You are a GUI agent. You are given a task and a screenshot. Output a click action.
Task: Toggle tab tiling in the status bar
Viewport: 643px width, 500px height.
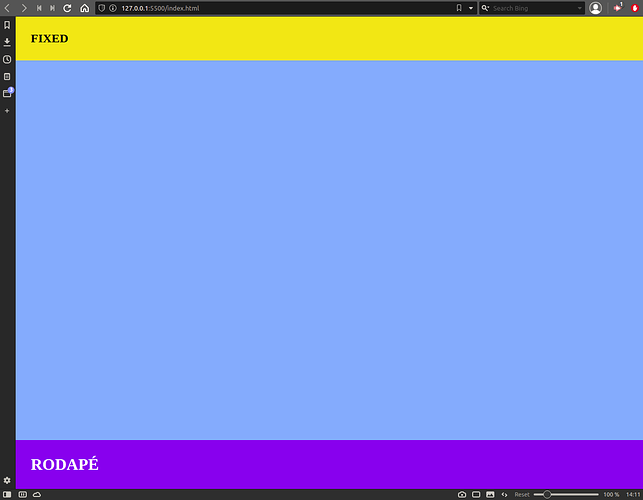tap(476, 495)
